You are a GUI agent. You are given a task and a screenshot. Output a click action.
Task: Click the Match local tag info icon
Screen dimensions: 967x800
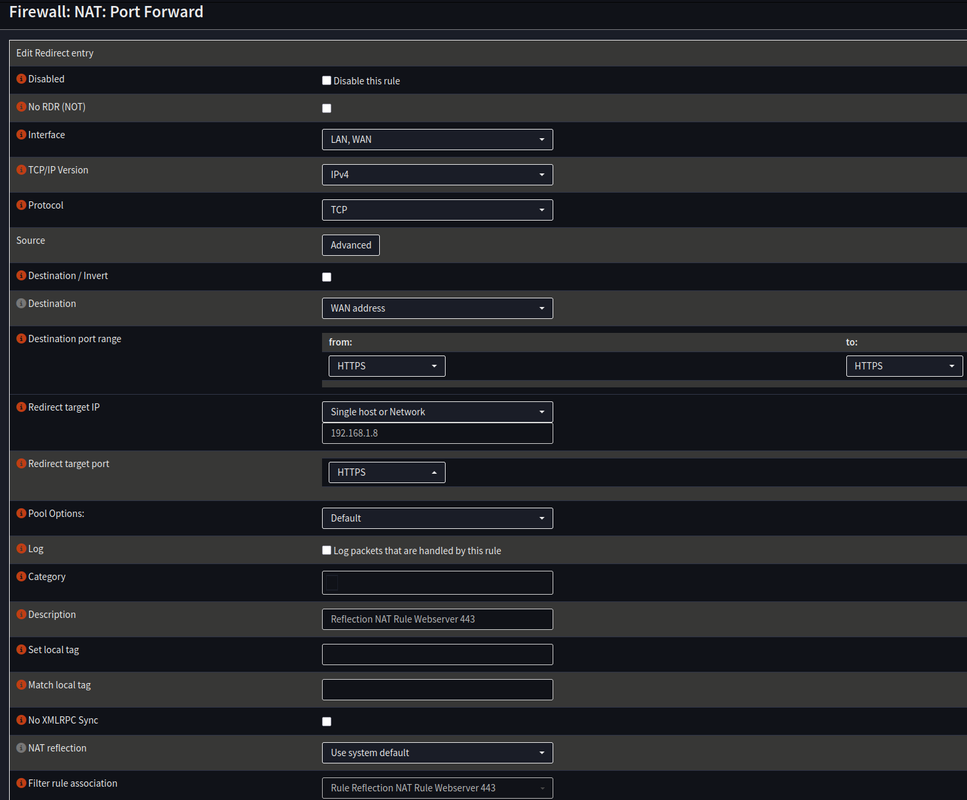tap(21, 685)
